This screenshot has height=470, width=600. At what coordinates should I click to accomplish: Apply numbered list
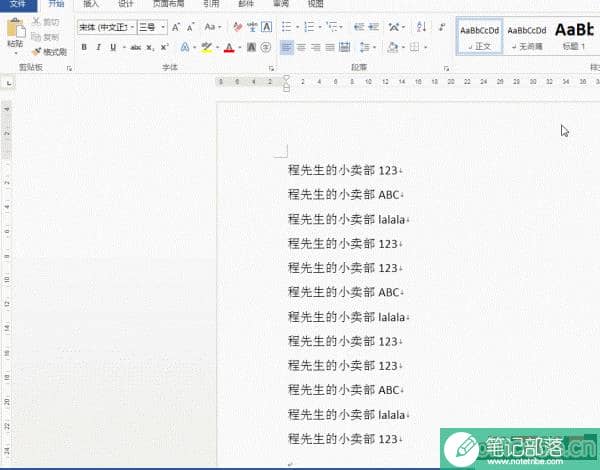(310, 27)
